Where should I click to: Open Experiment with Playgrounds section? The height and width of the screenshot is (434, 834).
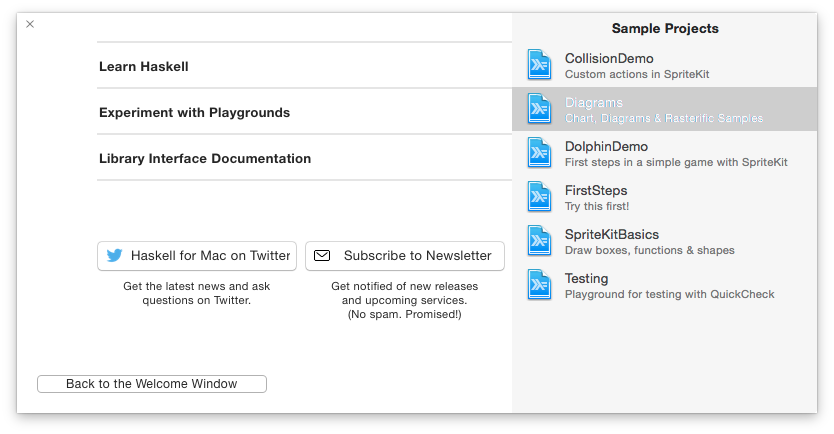[194, 112]
